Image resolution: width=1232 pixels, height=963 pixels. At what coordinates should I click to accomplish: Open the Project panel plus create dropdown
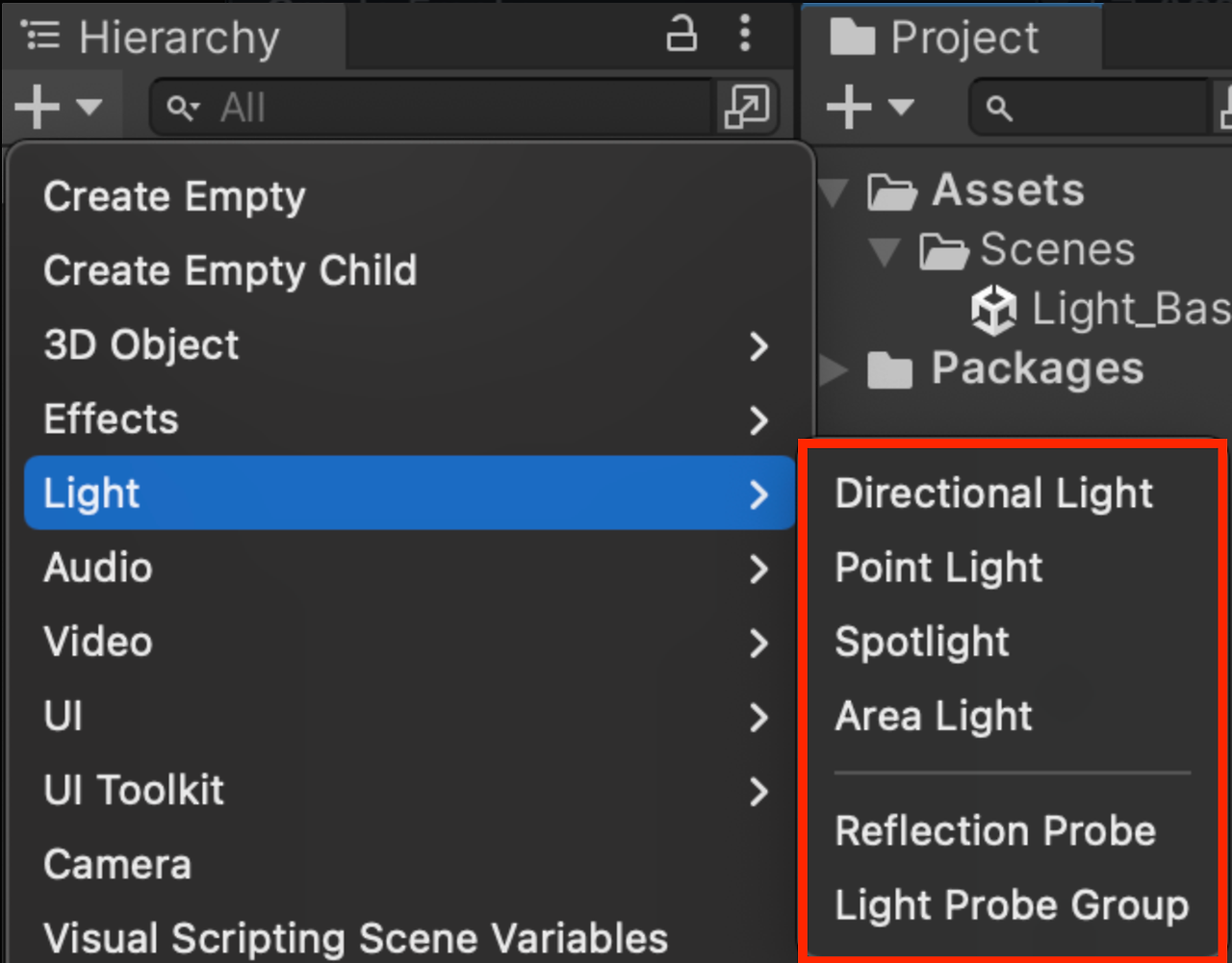tap(870, 106)
